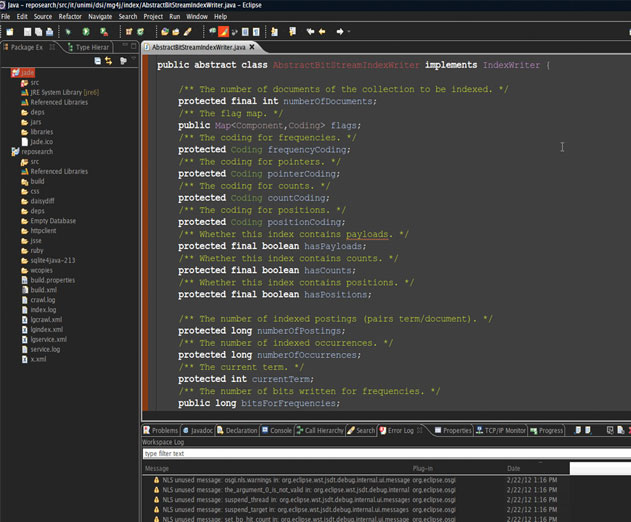Maximize the Package Explorer panel
The width and height of the screenshot is (631, 522).
click(134, 46)
